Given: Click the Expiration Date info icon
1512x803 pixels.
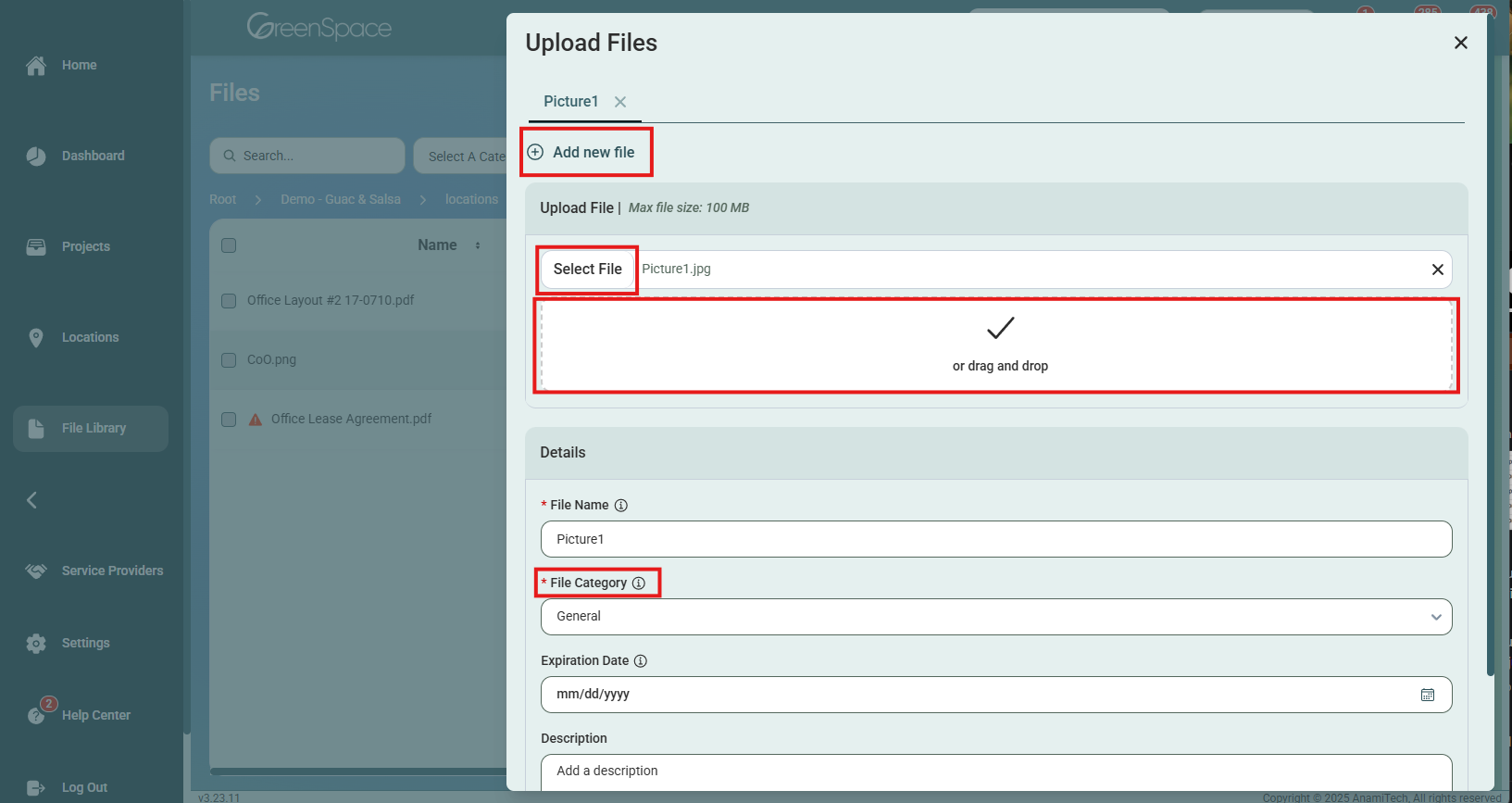Looking at the screenshot, I should (x=641, y=661).
